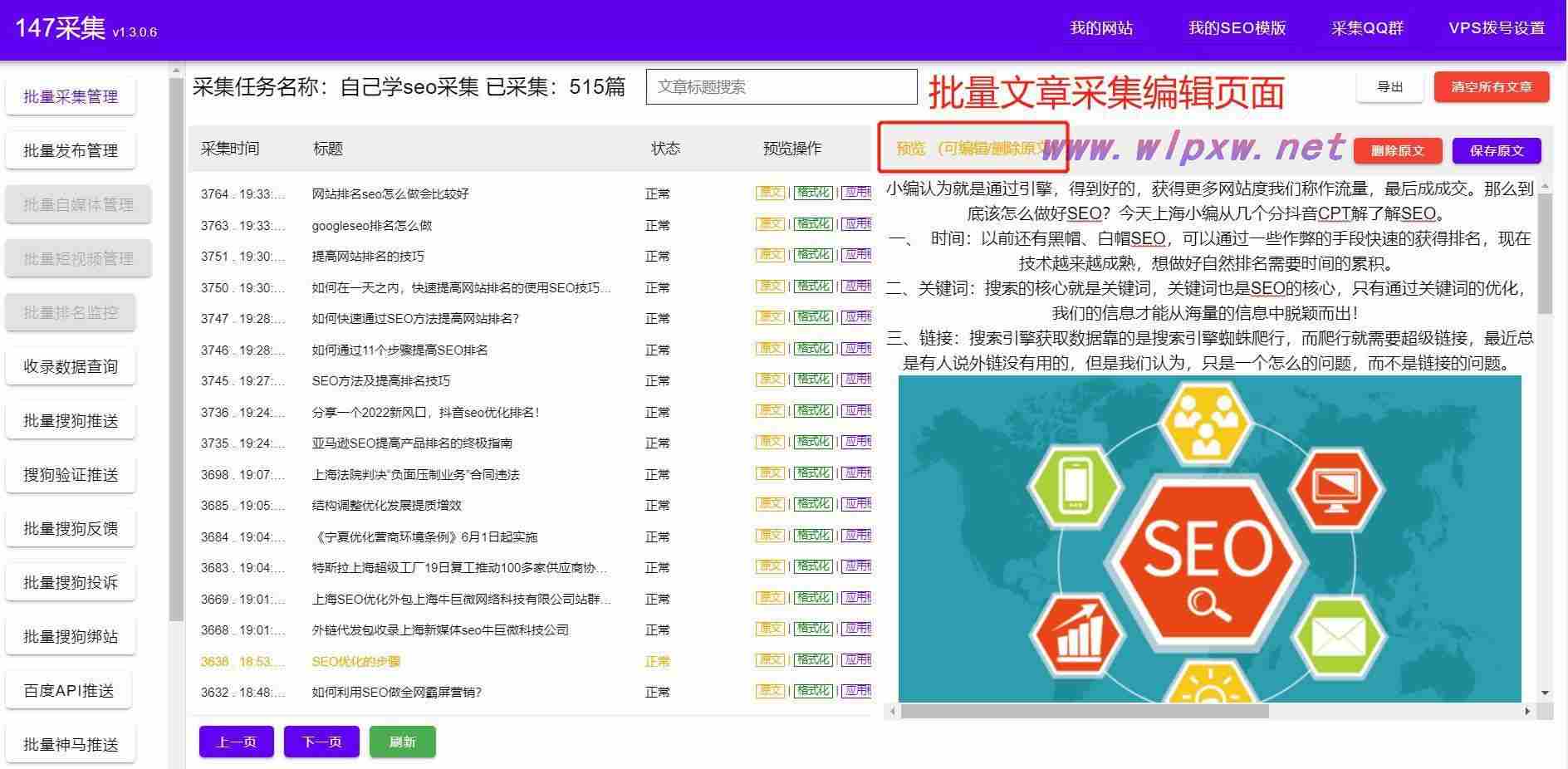Image resolution: width=1568 pixels, height=769 pixels.
Task: Open 批量神马推送
Action: 71,744
